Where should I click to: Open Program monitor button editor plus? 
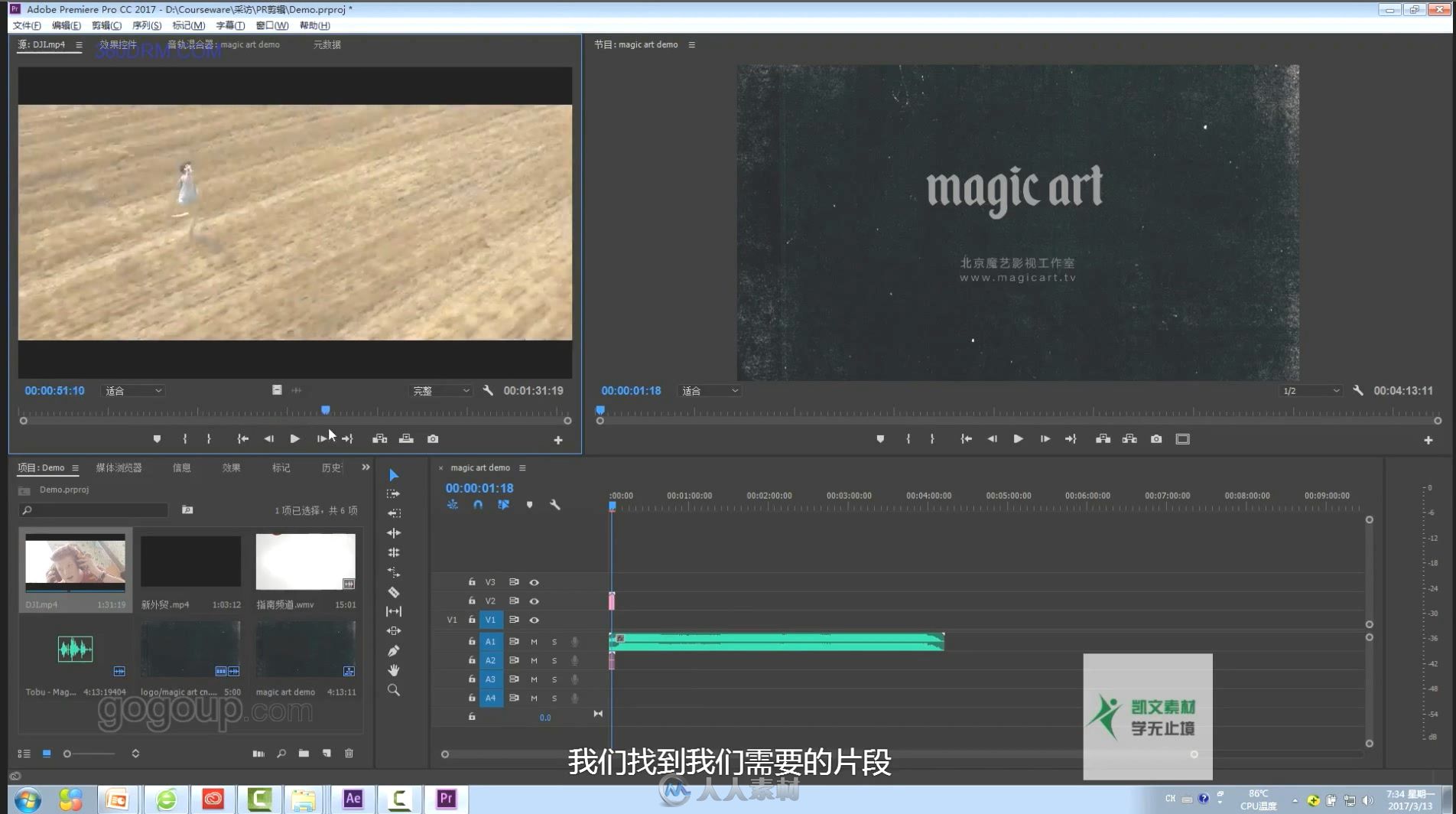pos(1428,440)
